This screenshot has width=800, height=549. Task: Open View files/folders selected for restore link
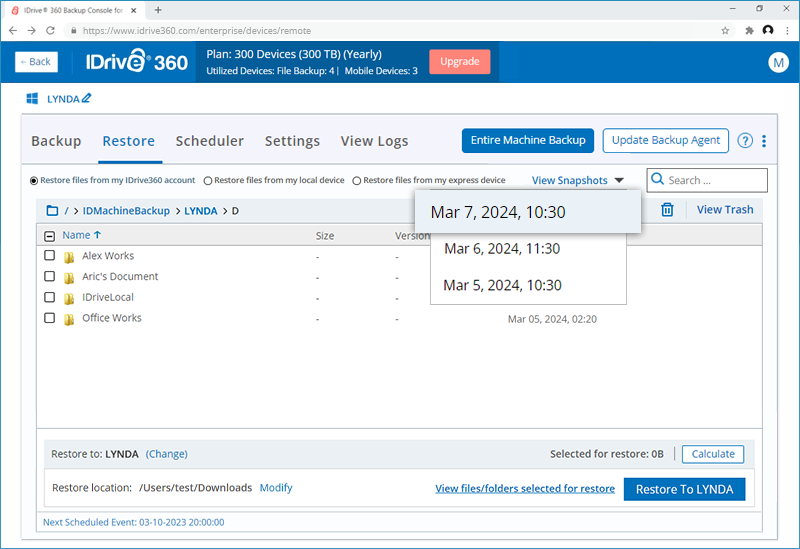tap(525, 489)
